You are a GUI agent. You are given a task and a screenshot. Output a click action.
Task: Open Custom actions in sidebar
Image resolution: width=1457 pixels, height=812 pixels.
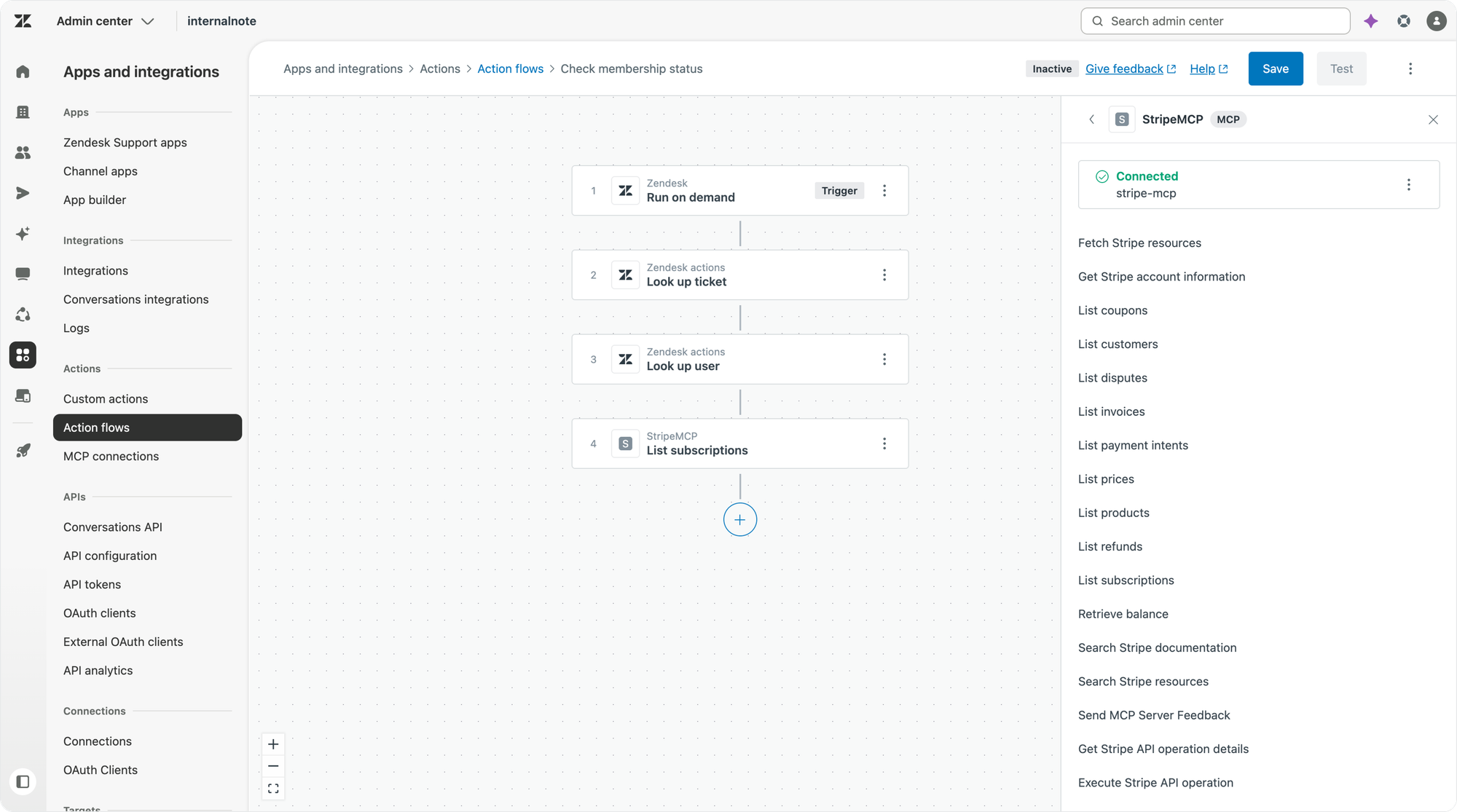click(106, 399)
